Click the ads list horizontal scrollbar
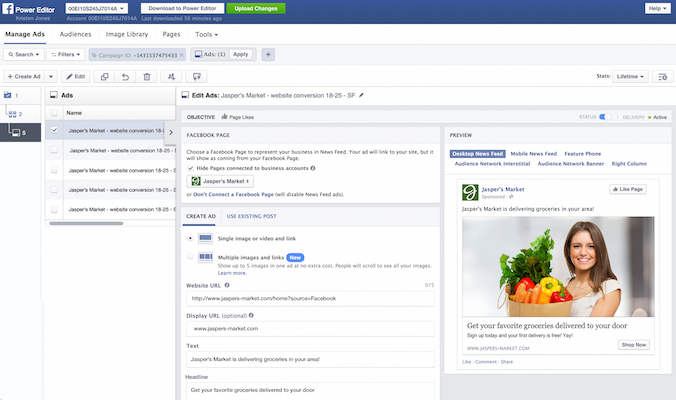The height and width of the screenshot is (400, 676). [x=86, y=223]
